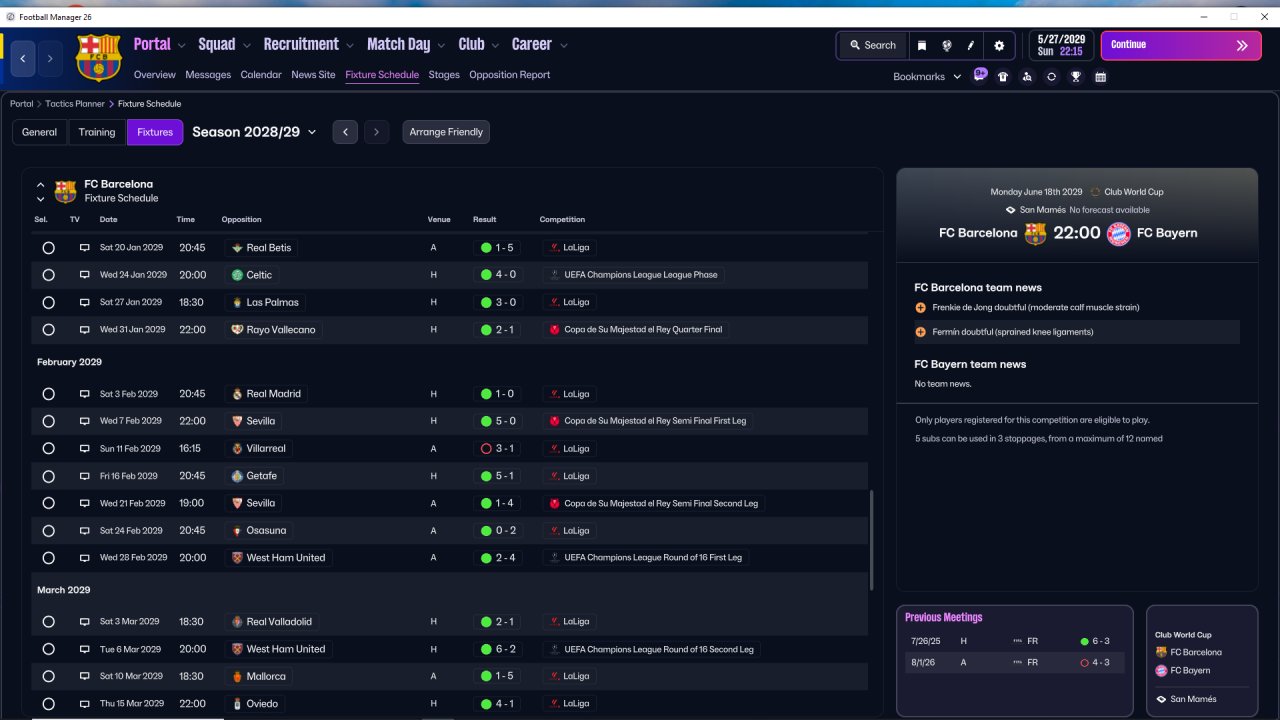Open Tactics Planner breadcrumb link
Viewport: 1280px width, 720px height.
tap(75, 104)
